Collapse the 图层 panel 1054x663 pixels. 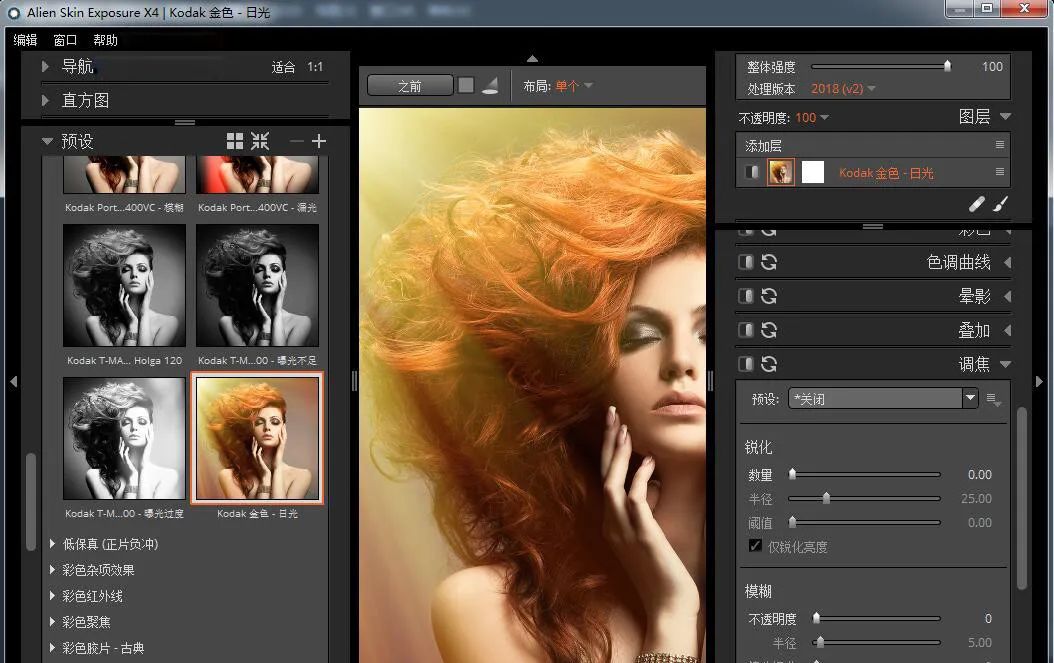1006,116
